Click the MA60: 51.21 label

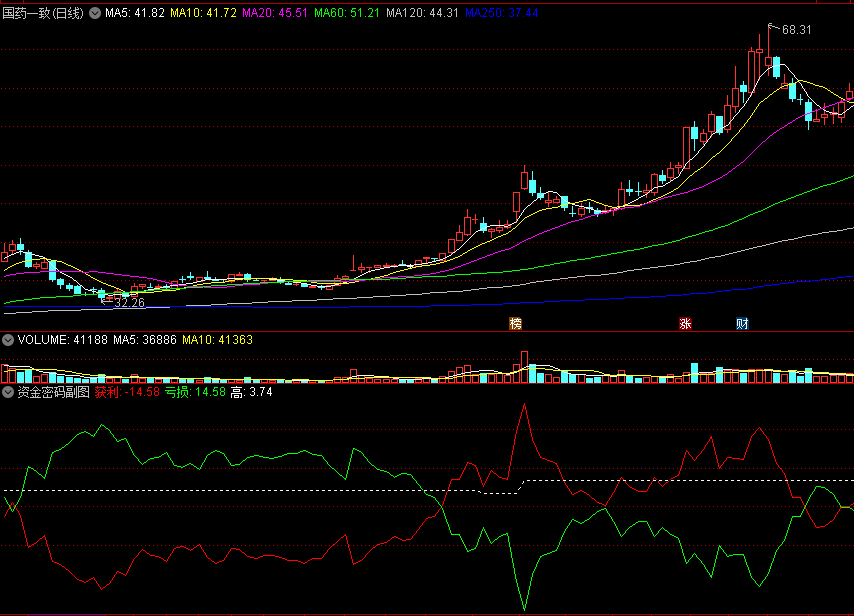[x=347, y=13]
